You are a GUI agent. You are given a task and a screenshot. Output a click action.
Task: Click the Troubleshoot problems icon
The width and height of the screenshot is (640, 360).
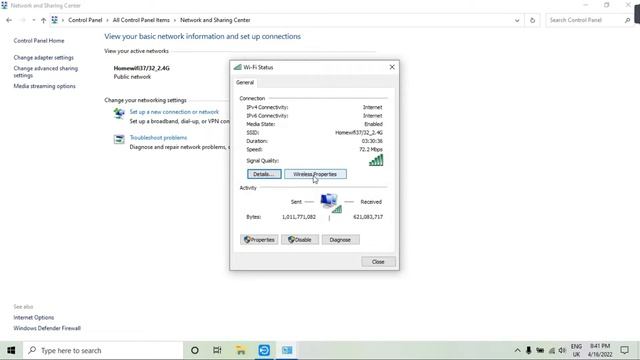pyautogui.click(x=119, y=139)
